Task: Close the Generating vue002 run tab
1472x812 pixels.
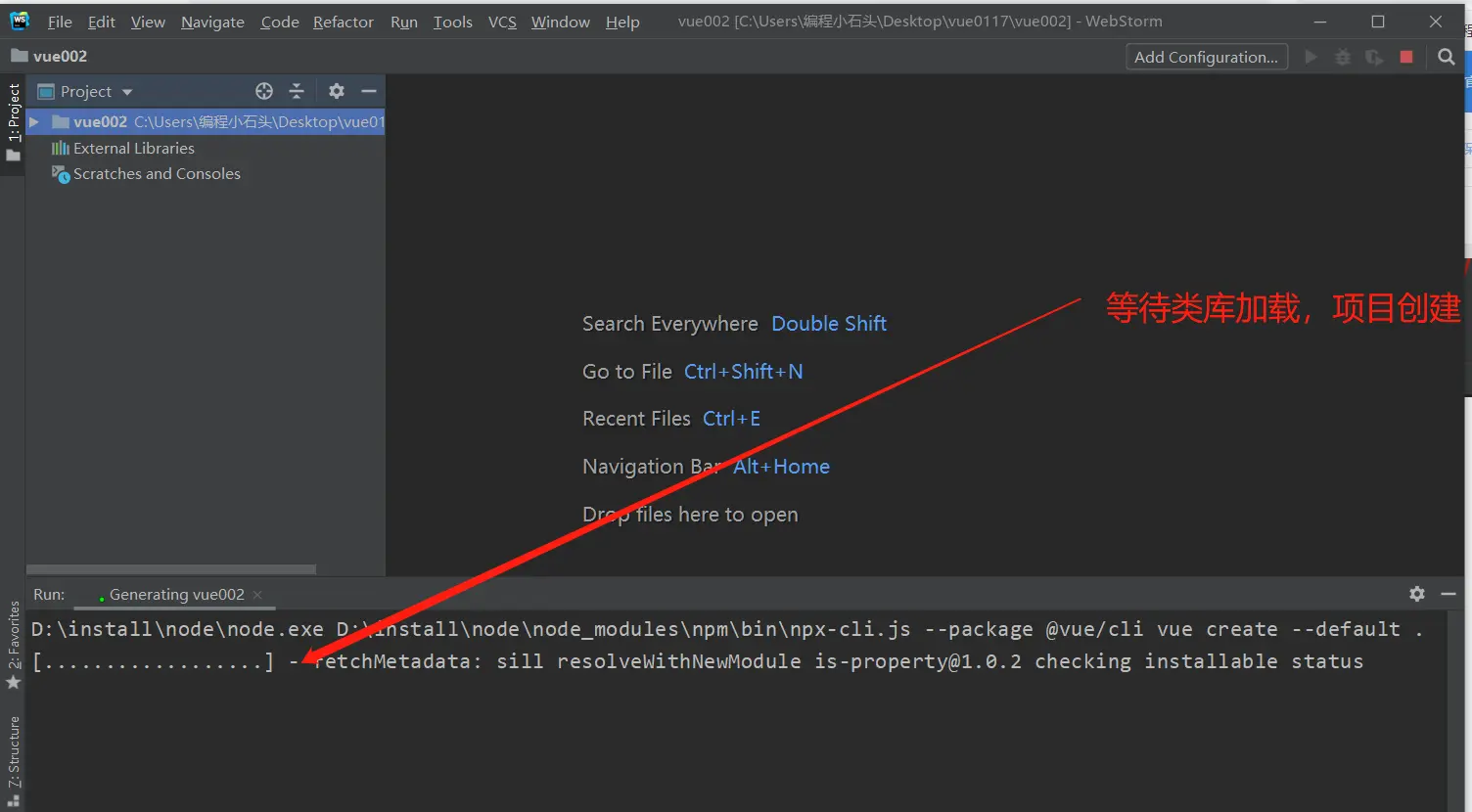Action: coord(257,595)
